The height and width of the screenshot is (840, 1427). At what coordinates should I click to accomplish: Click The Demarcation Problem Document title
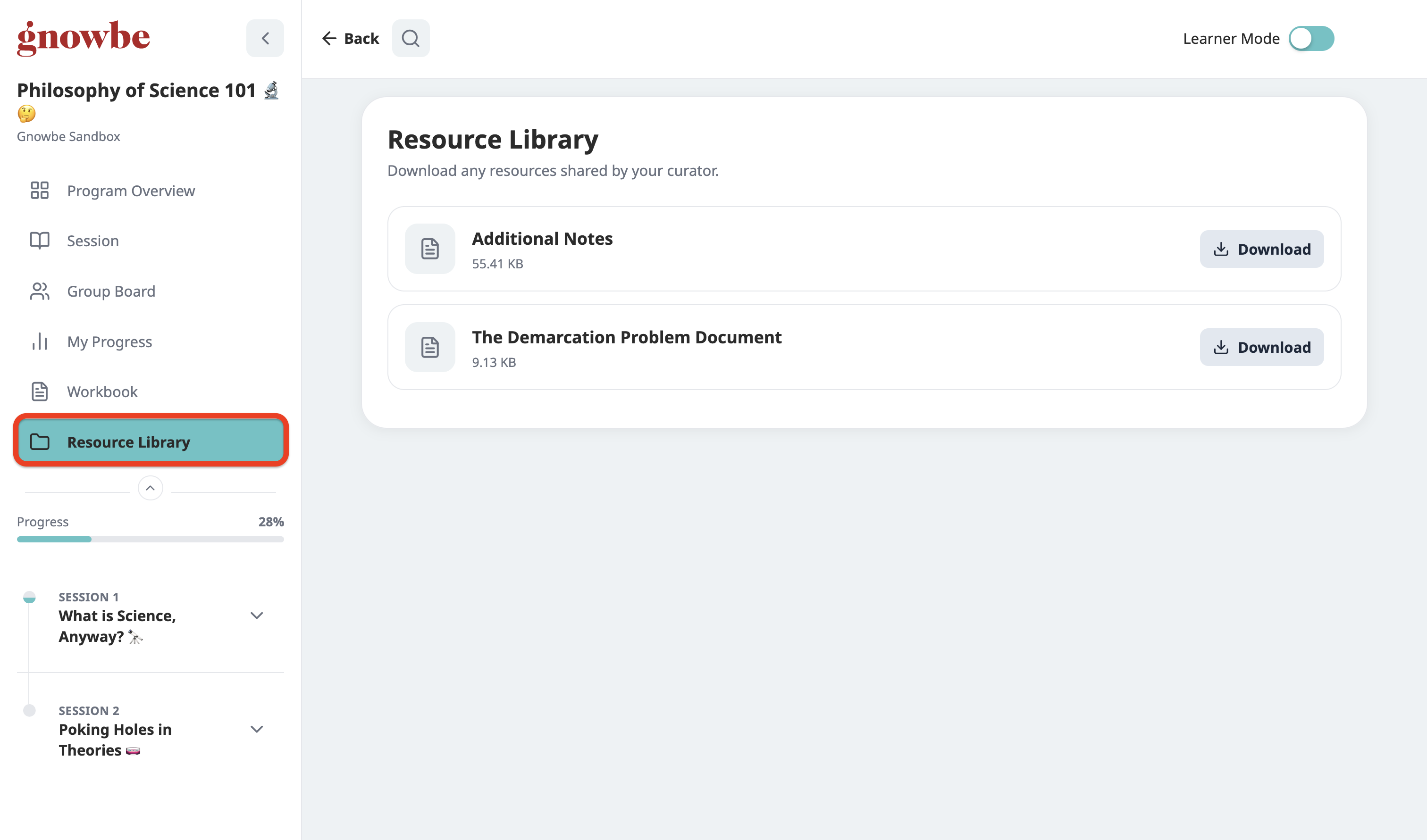[x=626, y=337]
